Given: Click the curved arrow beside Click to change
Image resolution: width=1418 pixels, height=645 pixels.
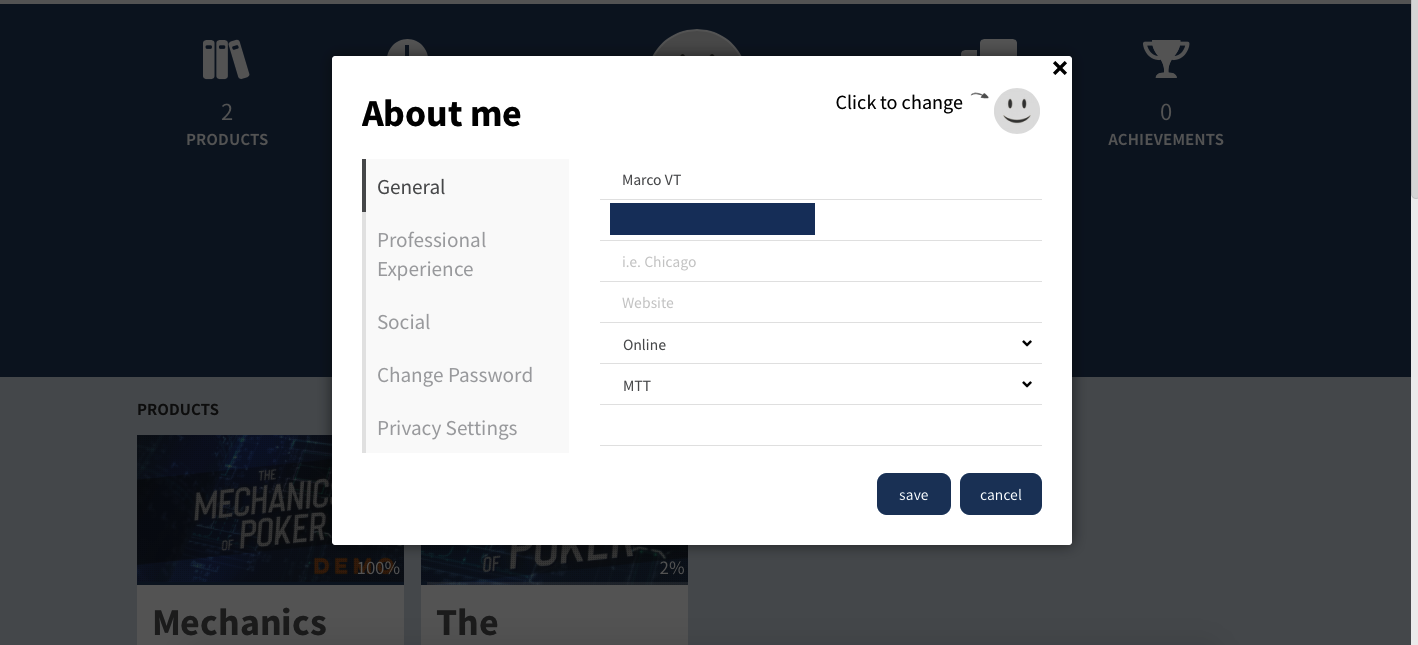Looking at the screenshot, I should [979, 97].
